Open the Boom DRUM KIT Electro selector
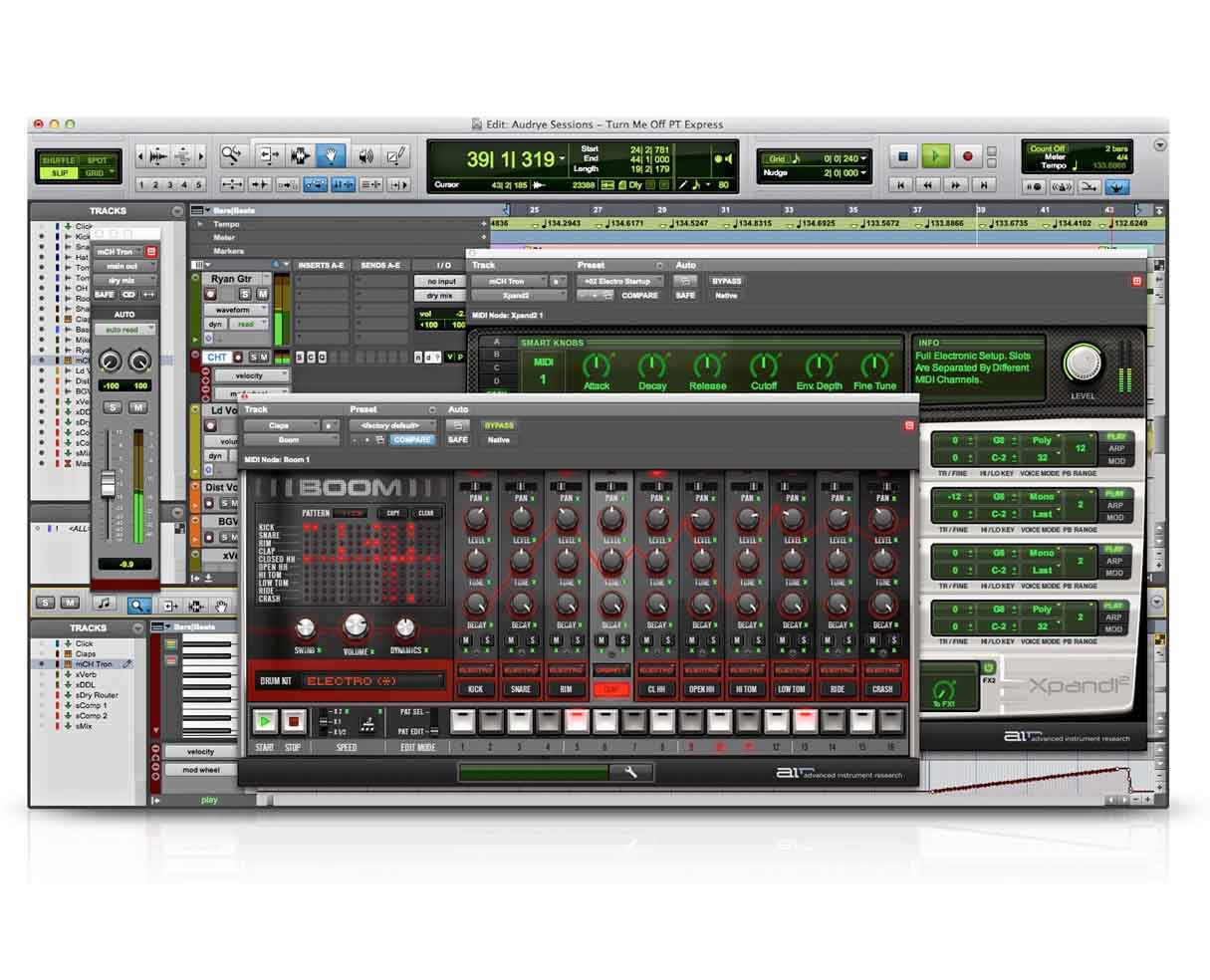The height and width of the screenshot is (980, 1210). click(372, 681)
